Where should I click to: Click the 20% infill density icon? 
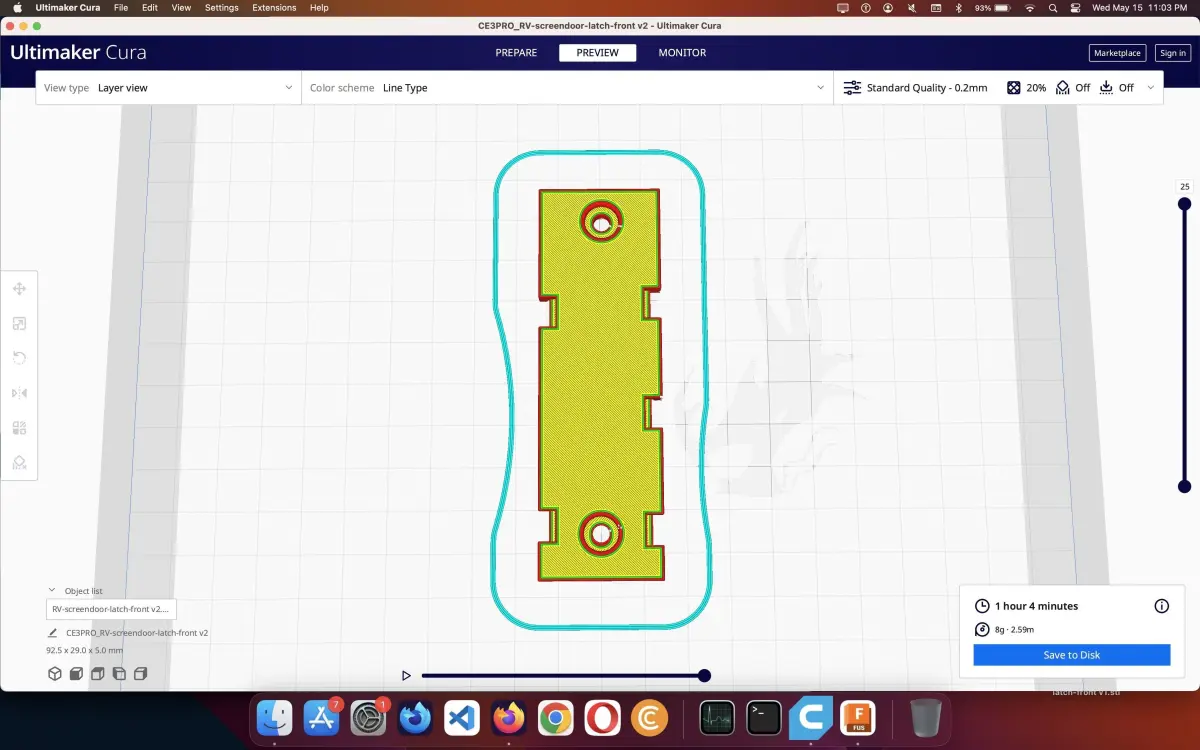point(1013,88)
